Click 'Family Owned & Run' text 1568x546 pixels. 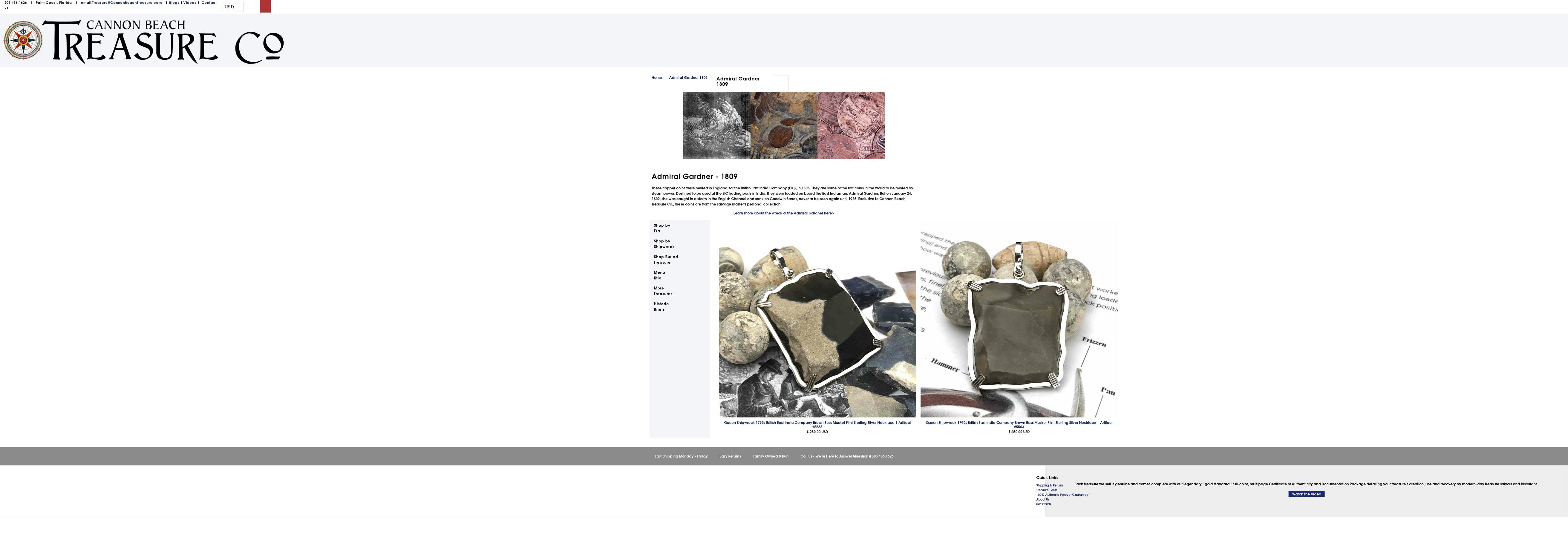(770, 456)
